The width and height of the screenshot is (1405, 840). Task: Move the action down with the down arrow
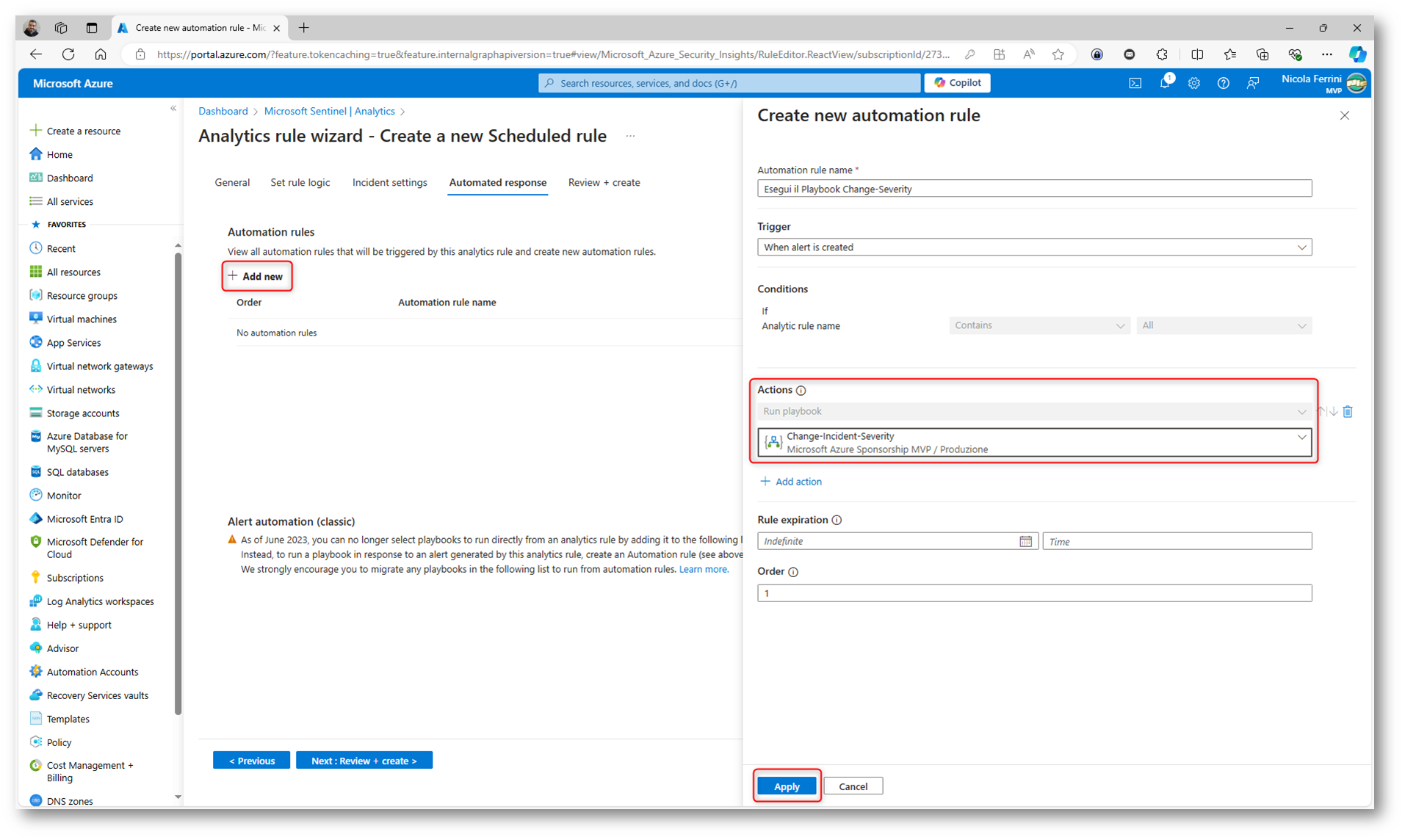click(x=1334, y=411)
